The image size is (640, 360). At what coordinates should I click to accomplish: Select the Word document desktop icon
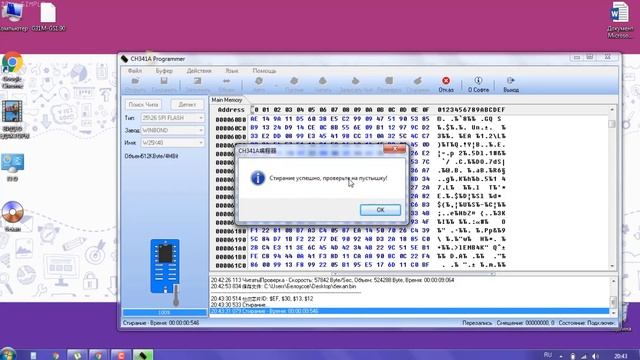coord(620,20)
